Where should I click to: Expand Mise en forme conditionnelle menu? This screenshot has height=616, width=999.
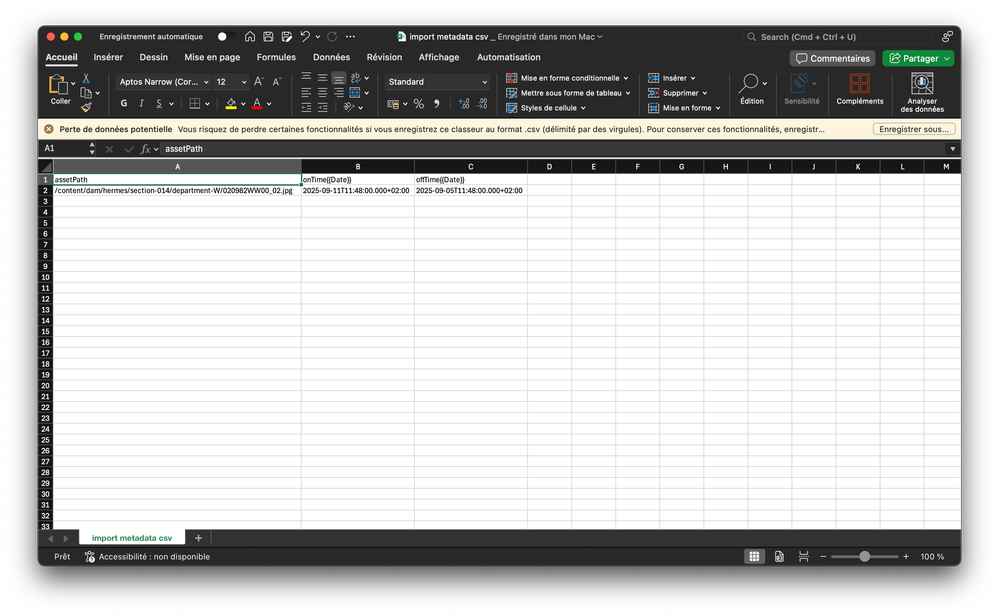[568, 78]
